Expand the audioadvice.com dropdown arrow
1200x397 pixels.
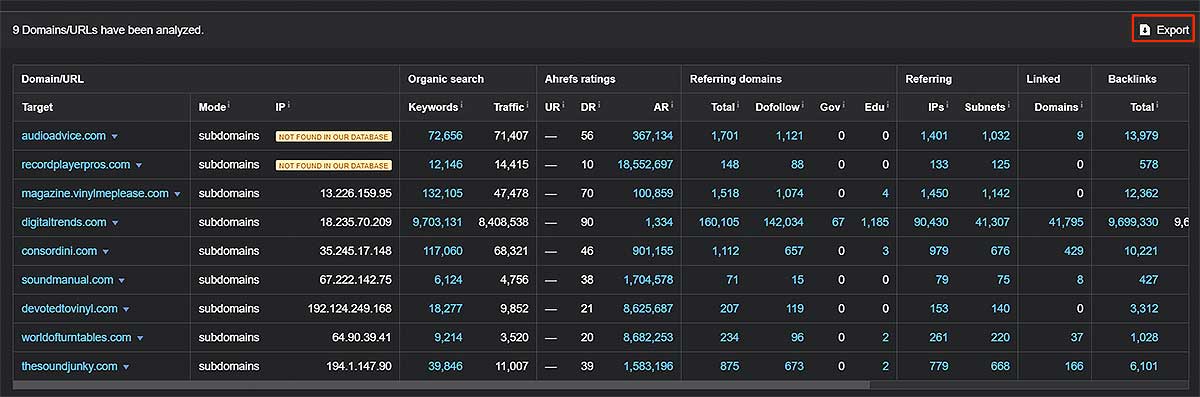(x=115, y=136)
